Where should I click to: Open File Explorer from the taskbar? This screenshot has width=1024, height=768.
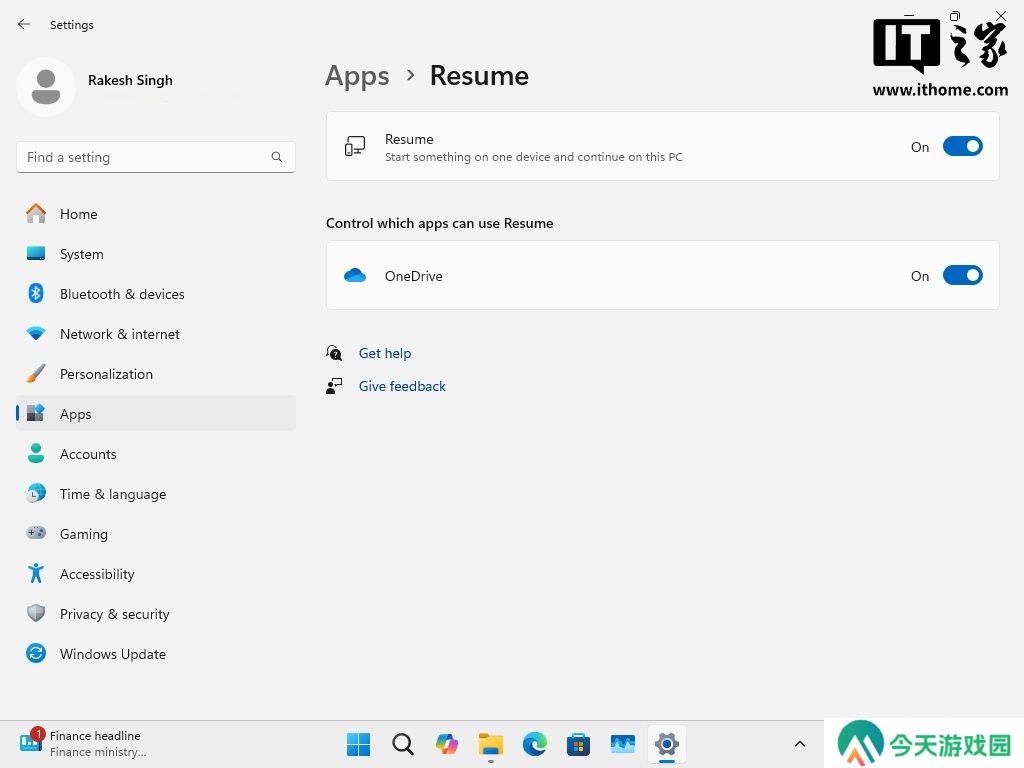click(x=490, y=744)
